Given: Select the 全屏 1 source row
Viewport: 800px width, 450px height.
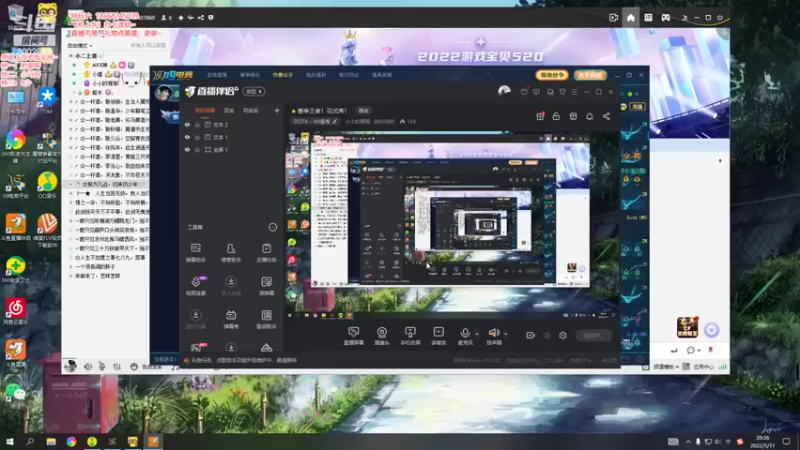Looking at the screenshot, I should [232, 149].
